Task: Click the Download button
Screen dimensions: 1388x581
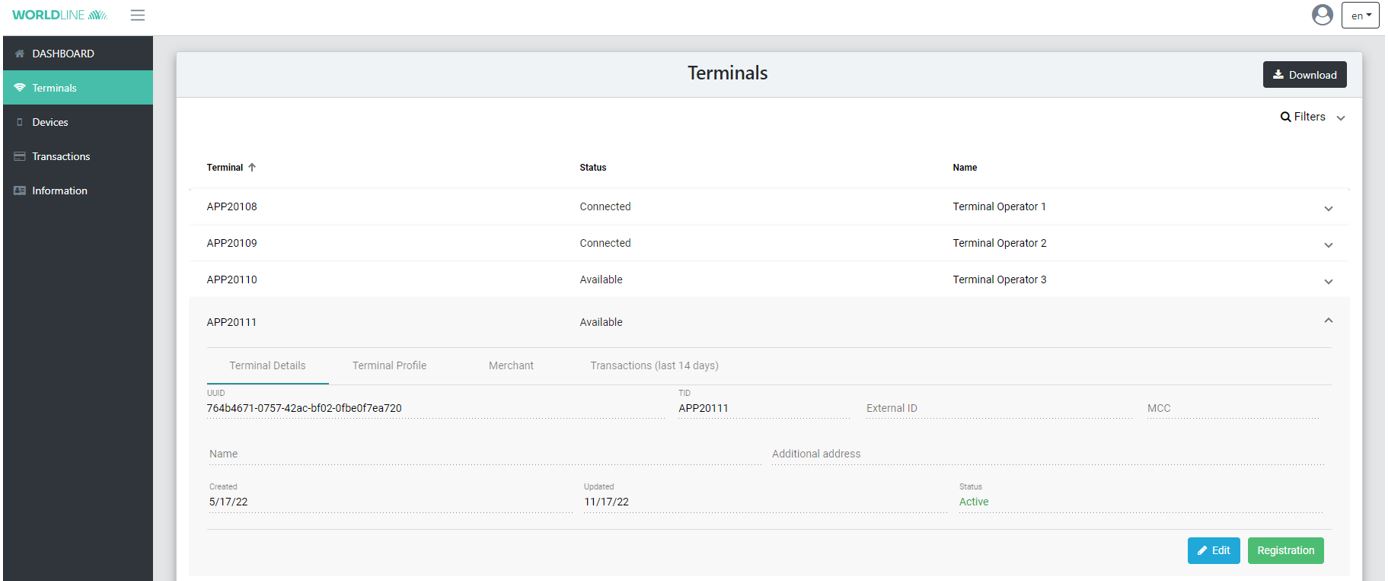Action: point(1304,75)
